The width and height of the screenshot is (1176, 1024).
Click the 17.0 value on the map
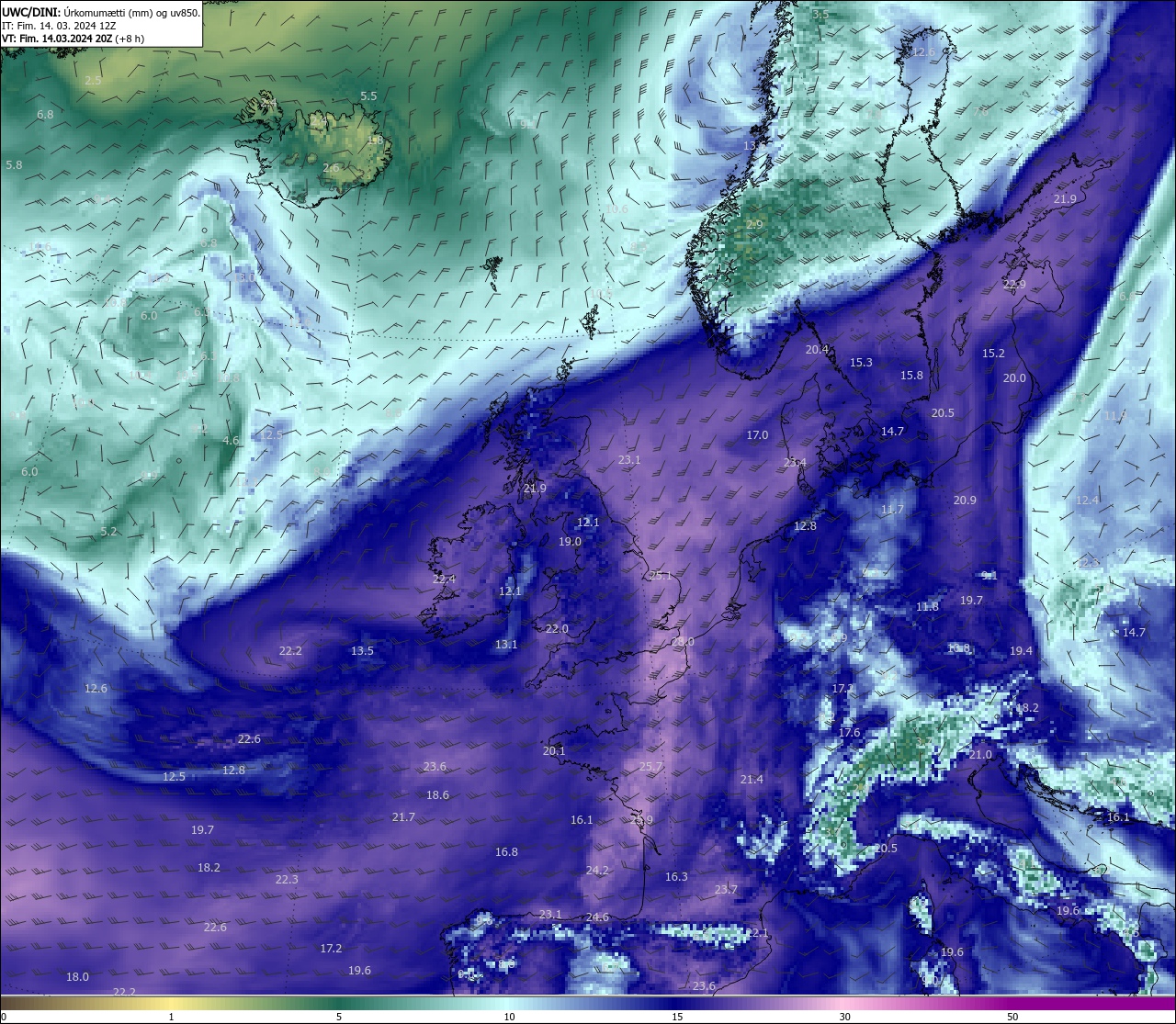(757, 435)
